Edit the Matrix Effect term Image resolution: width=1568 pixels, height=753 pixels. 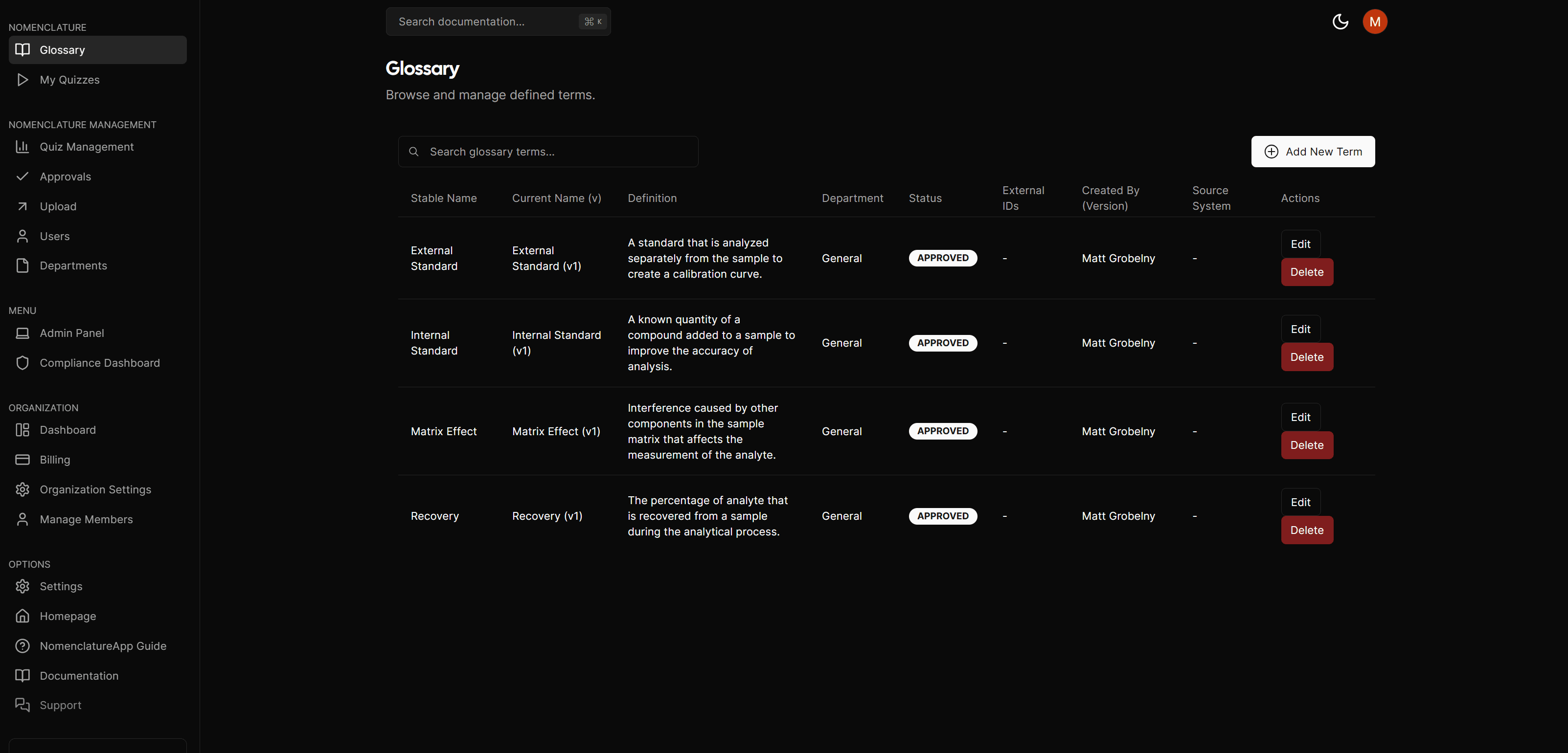click(1300, 417)
